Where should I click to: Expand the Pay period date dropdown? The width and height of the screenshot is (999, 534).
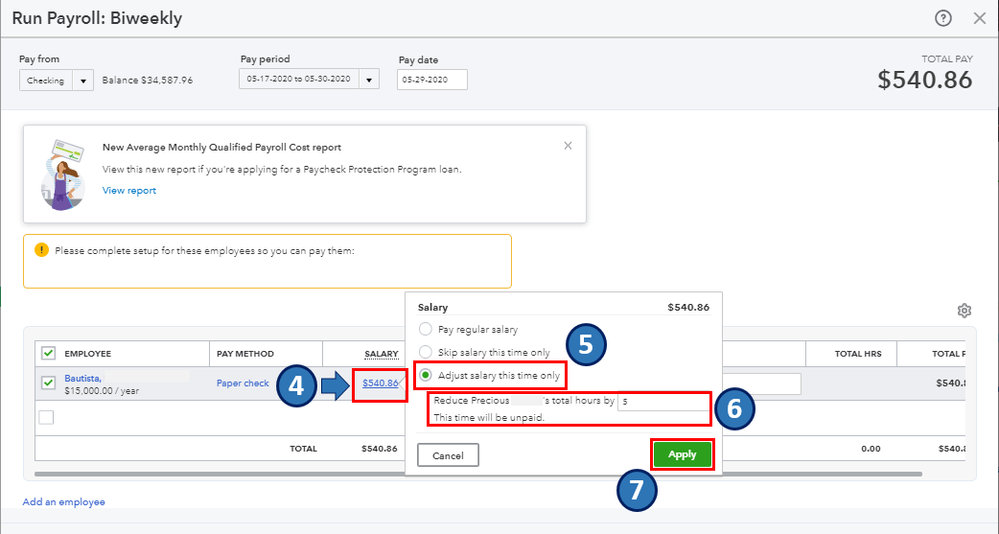[x=369, y=80]
